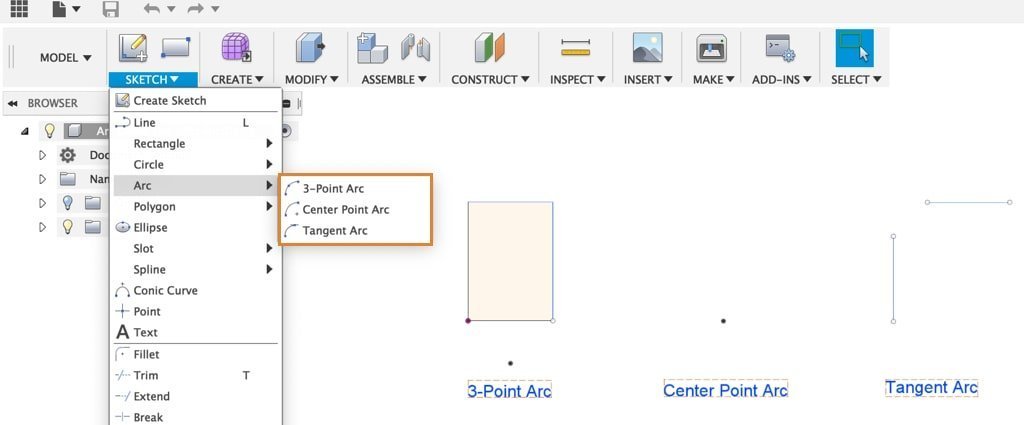Screen dimensions: 1024x425
Task: Click the purple Create form icon
Action: (x=236, y=48)
